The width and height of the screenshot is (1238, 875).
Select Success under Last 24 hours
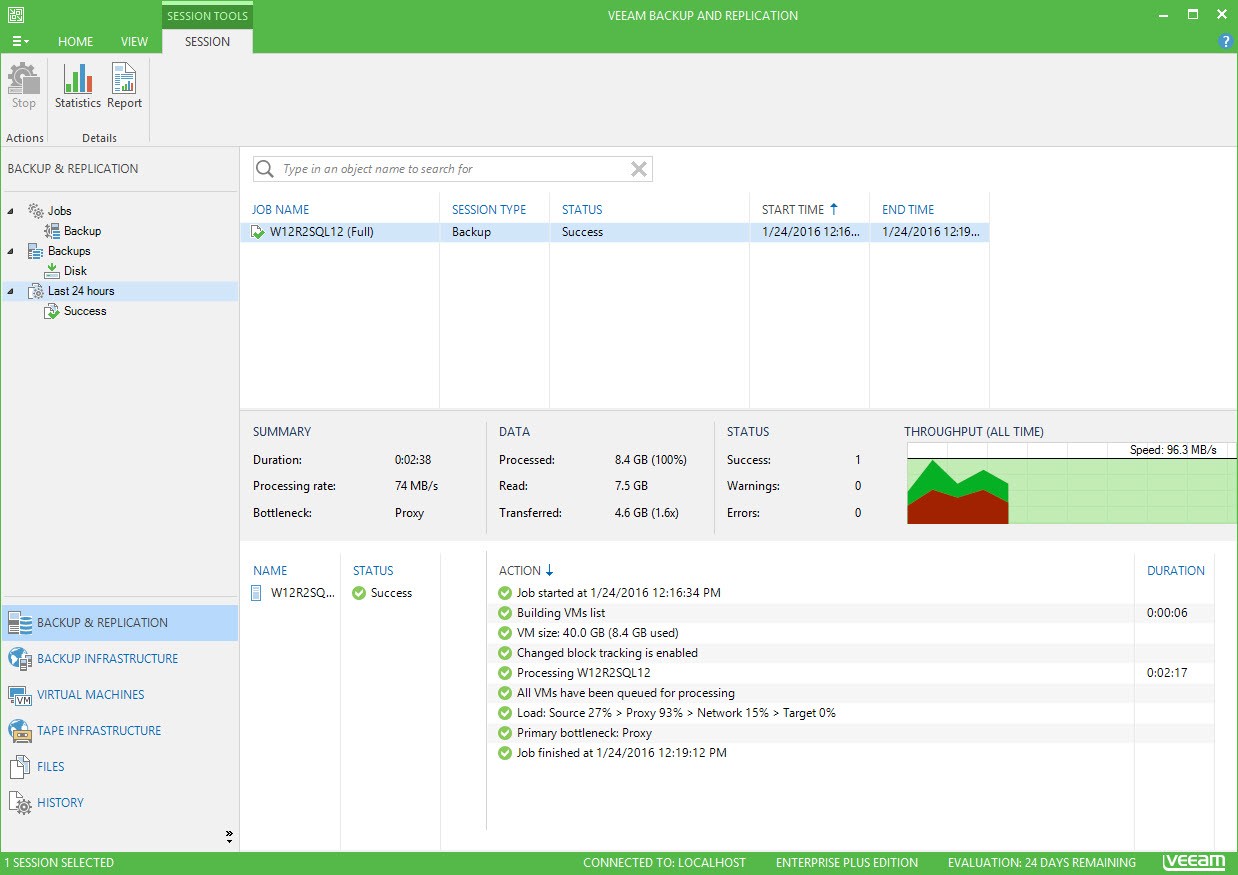click(85, 311)
